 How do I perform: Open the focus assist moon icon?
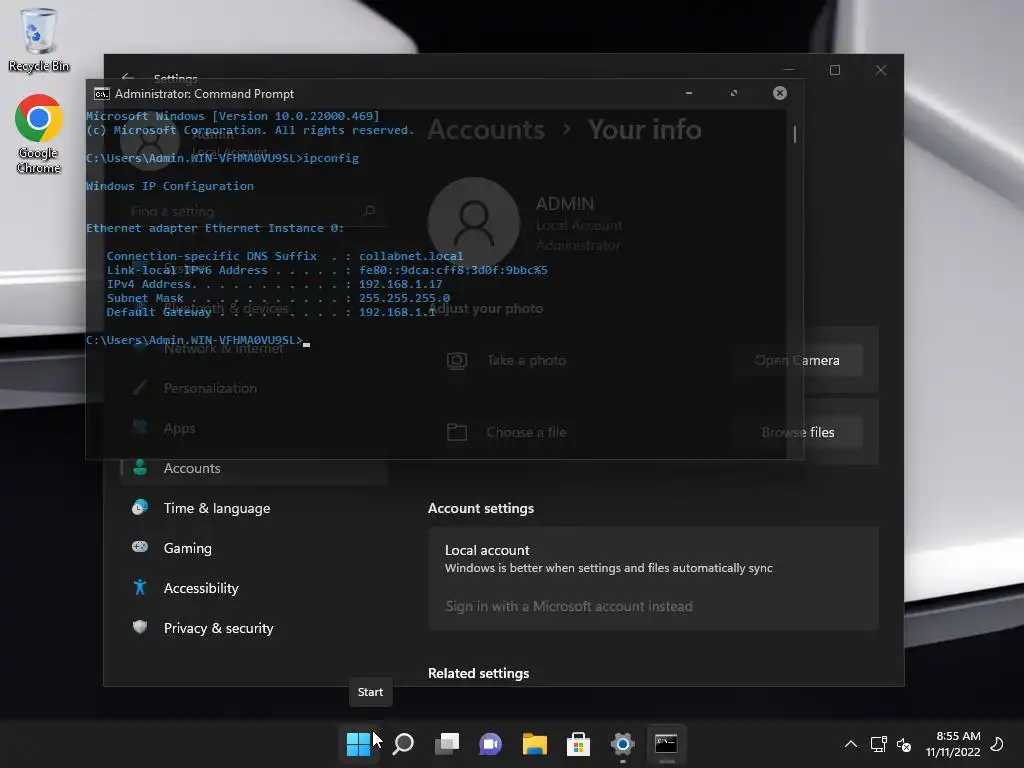pos(997,744)
